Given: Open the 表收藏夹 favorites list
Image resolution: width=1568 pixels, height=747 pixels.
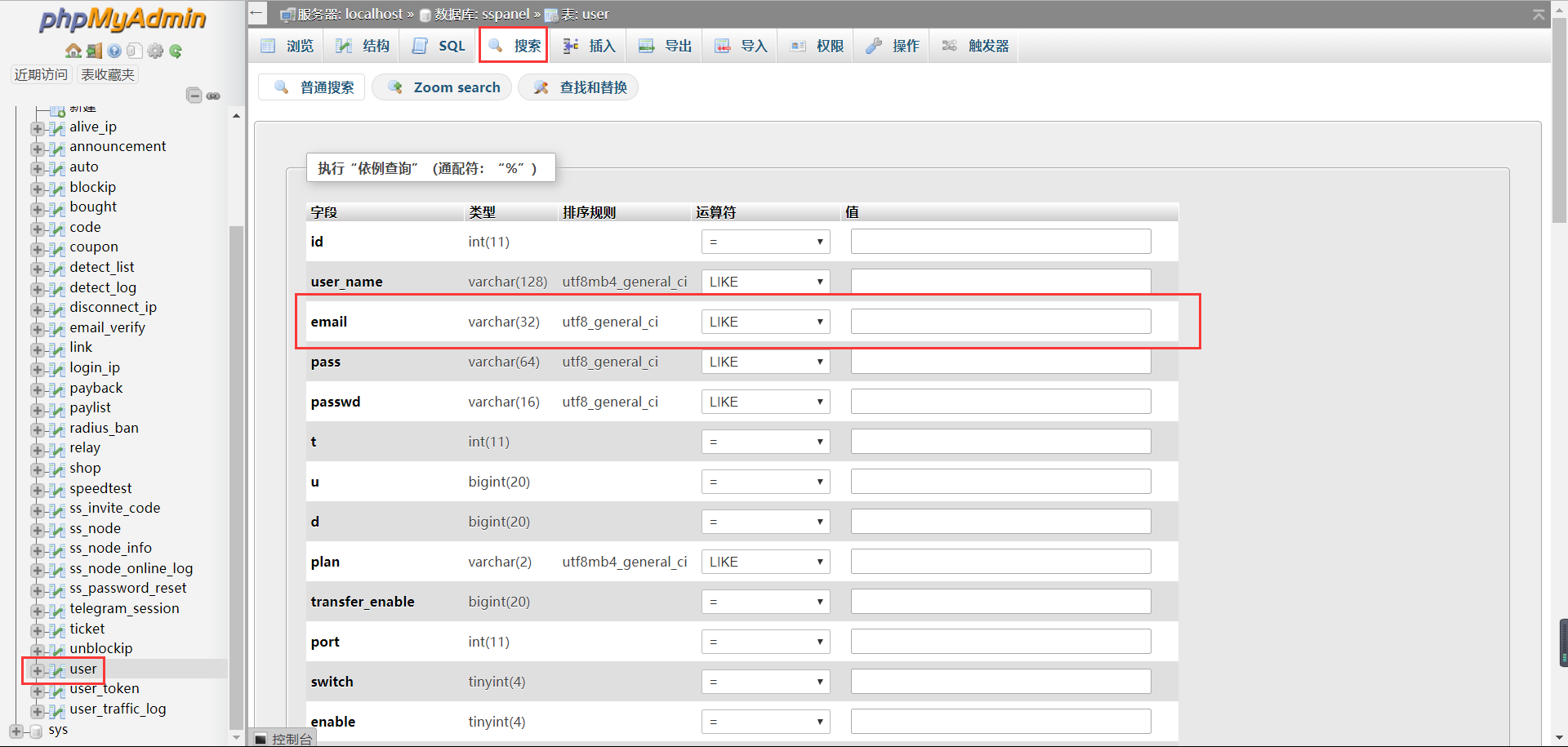Looking at the screenshot, I should 108,74.
